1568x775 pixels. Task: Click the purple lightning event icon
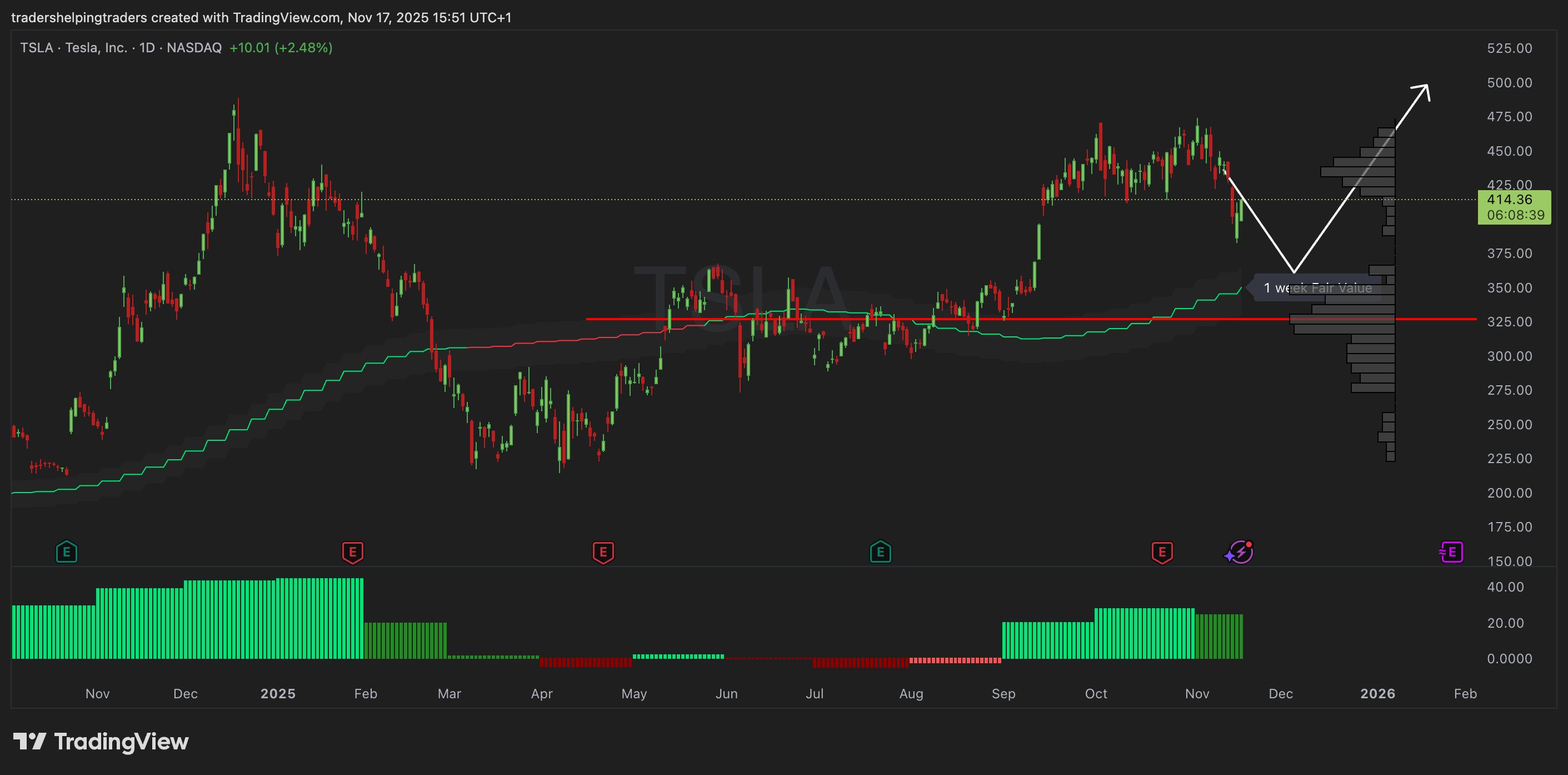click(x=1239, y=553)
